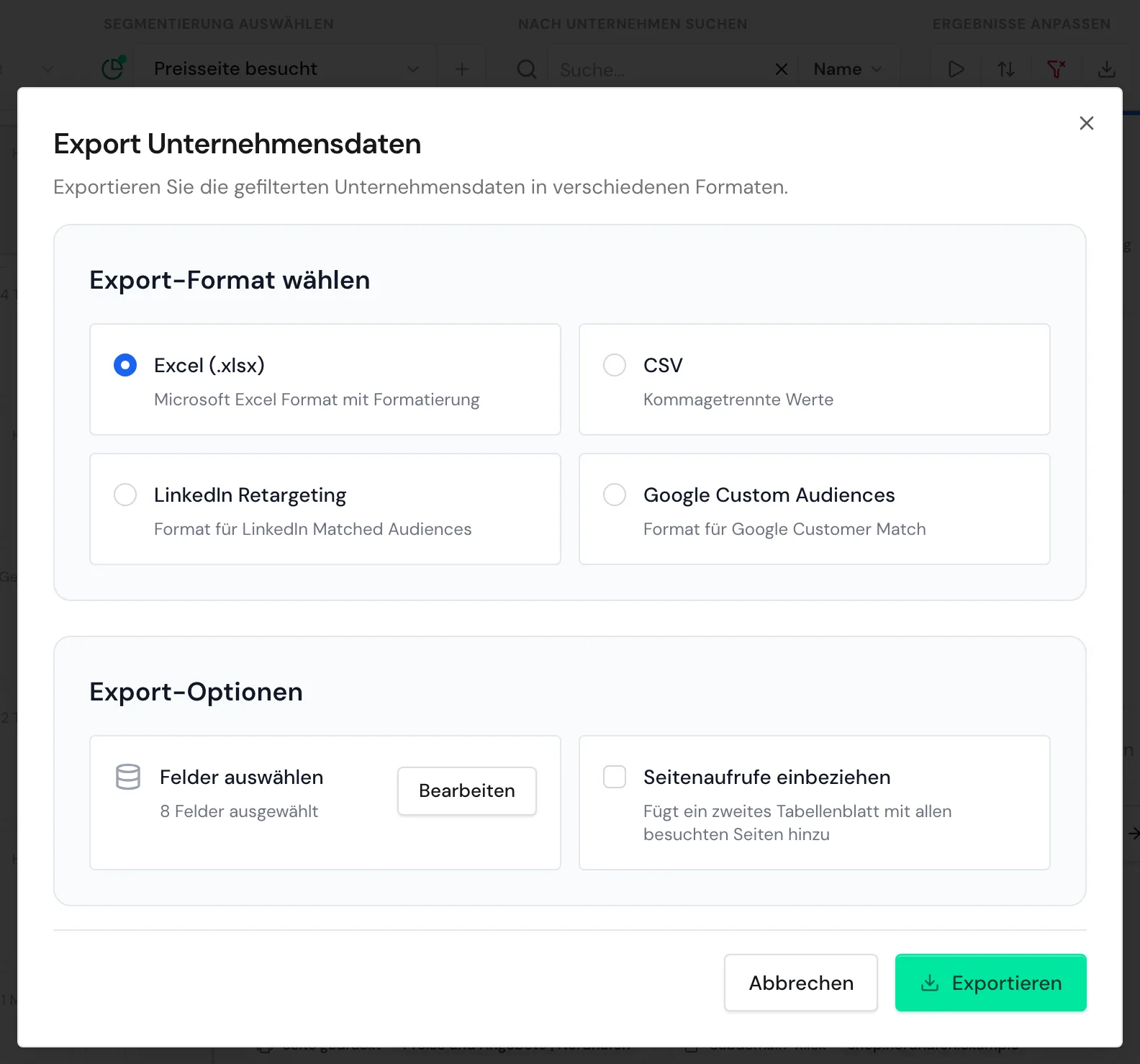Image resolution: width=1140 pixels, height=1064 pixels.
Task: Focus the Suche search field
Action: point(662,70)
